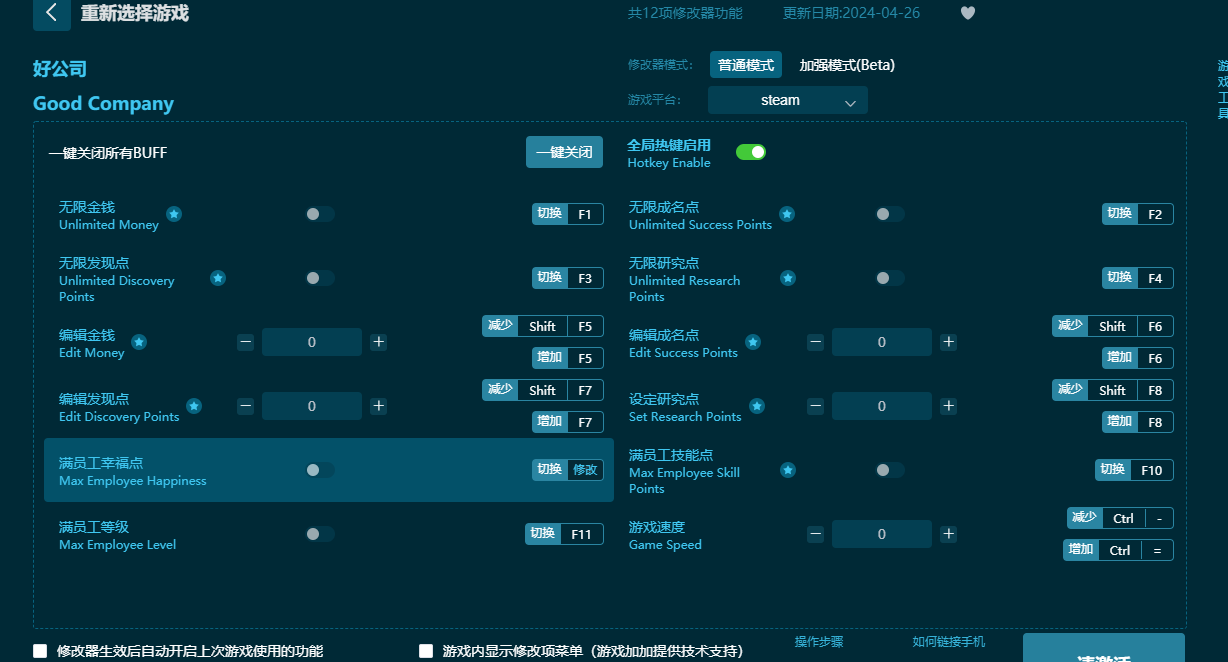Increase Edit Success Points with plus

(948, 342)
